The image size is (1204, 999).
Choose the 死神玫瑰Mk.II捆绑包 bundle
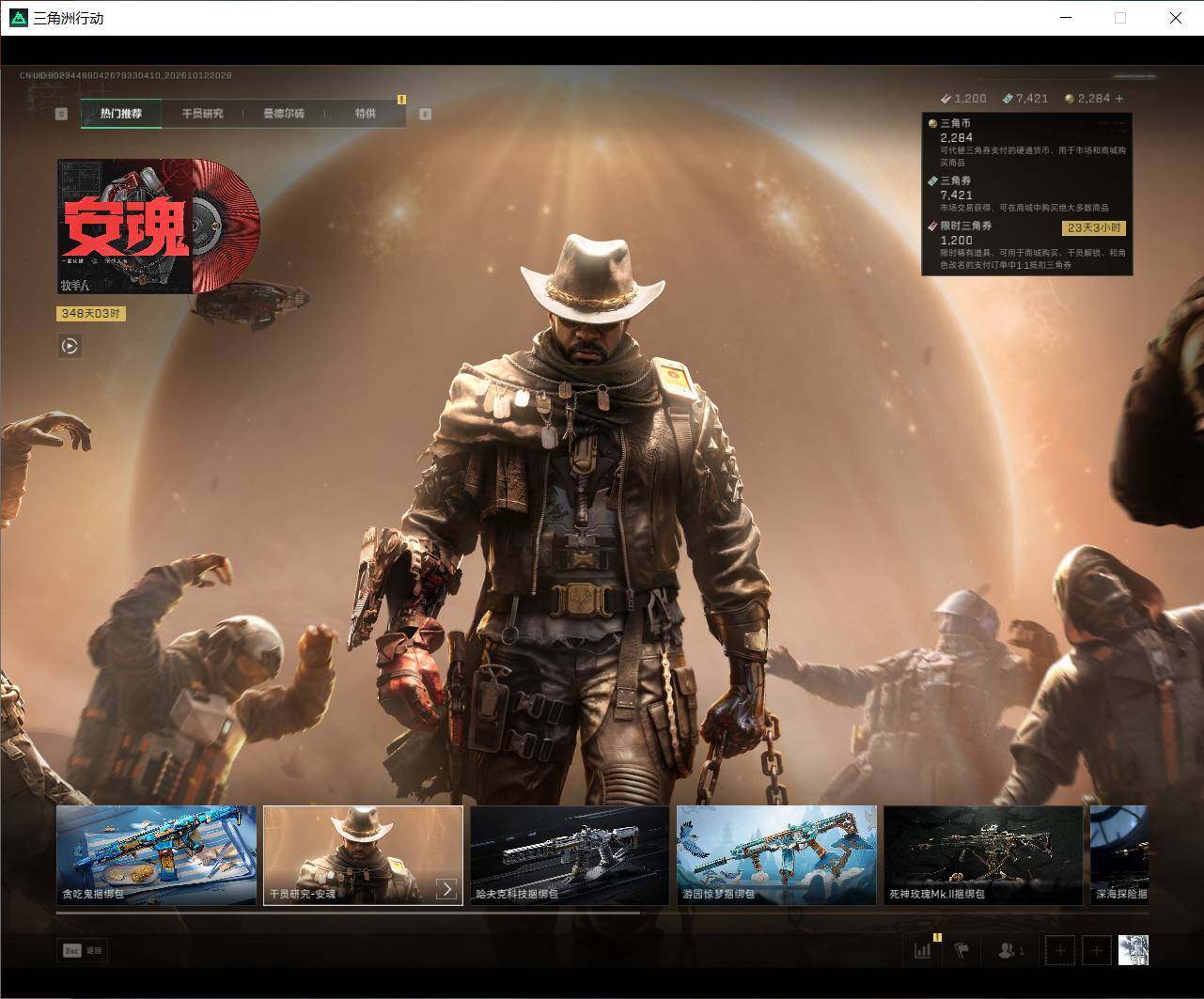coord(983,855)
